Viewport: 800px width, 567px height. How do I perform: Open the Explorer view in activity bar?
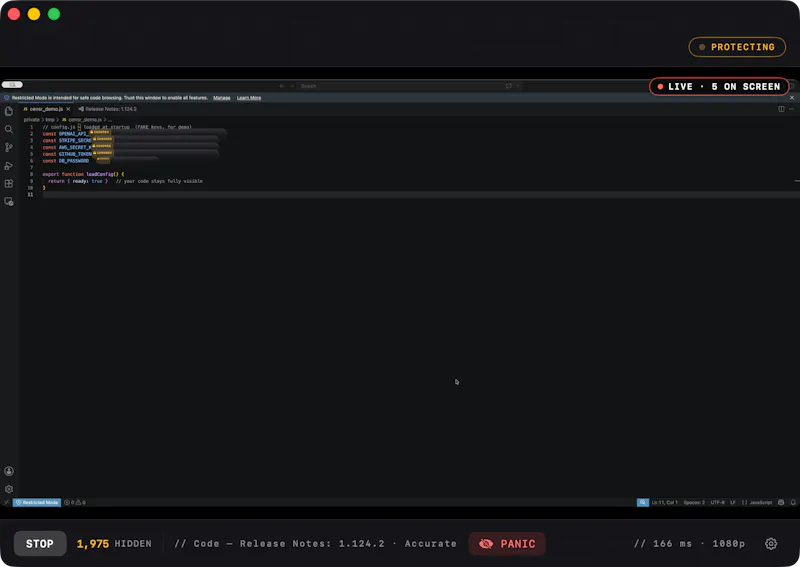point(9,111)
